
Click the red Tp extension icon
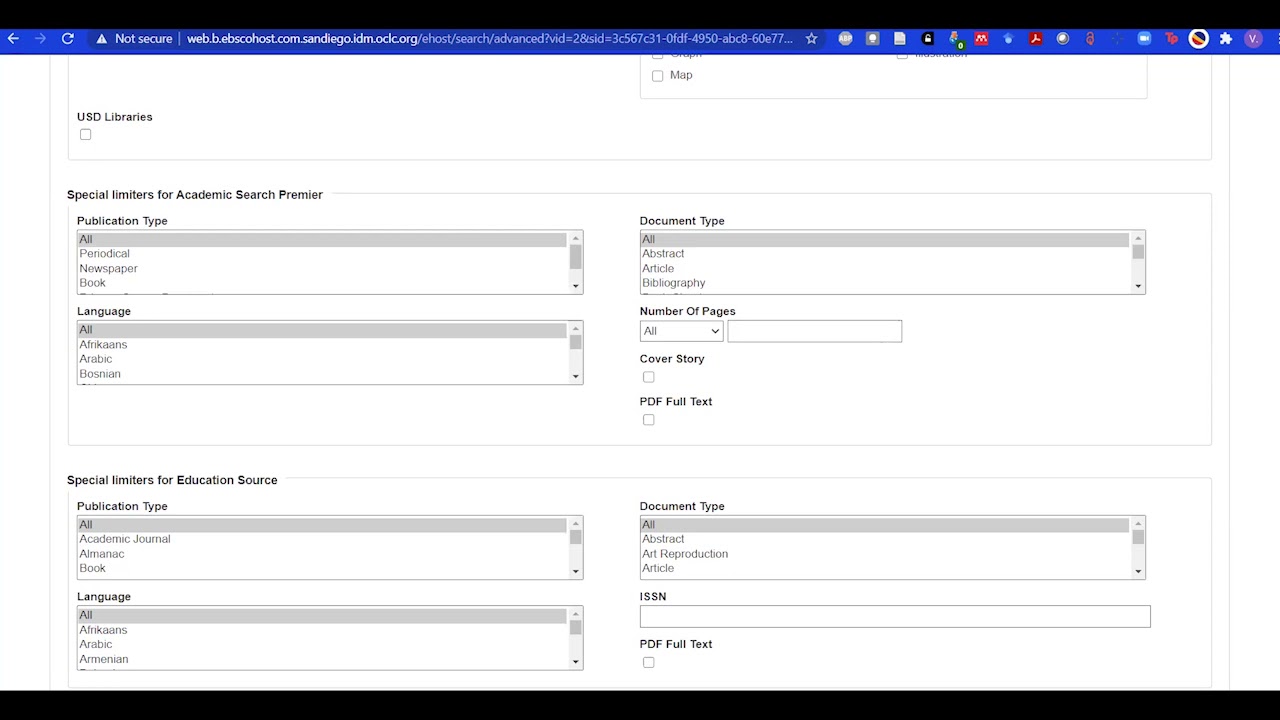click(1171, 39)
